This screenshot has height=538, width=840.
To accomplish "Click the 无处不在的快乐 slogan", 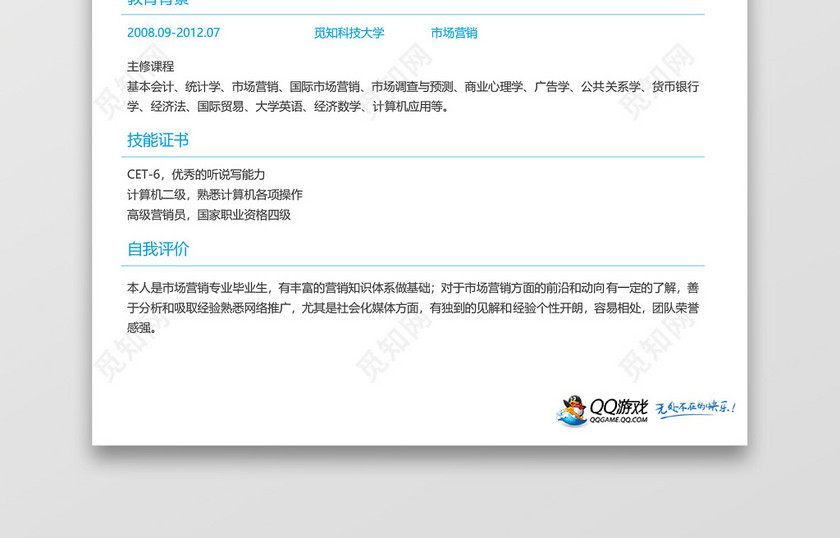I will pyautogui.click(x=696, y=409).
